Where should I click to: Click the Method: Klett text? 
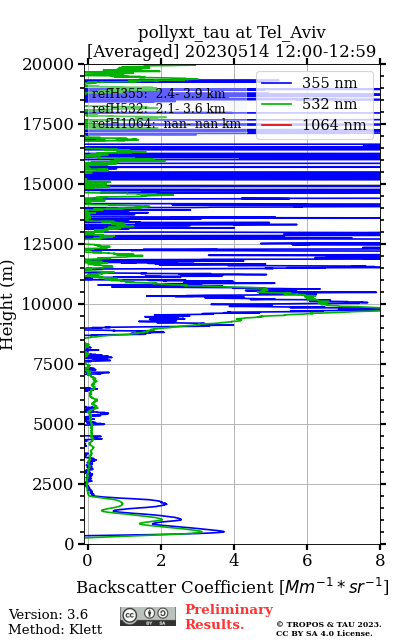(56, 629)
